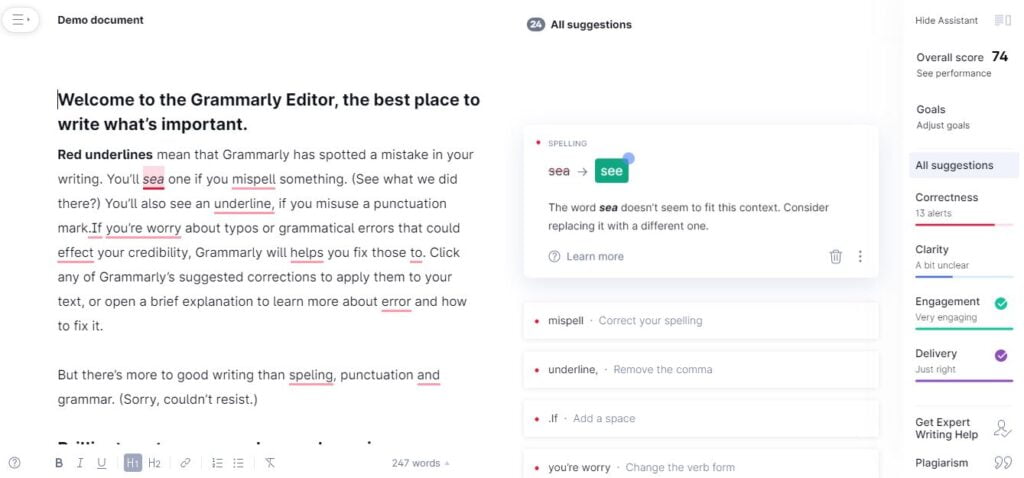Image resolution: width=1024 pixels, height=478 pixels.
Task: Click the underlined word 'helps' in document
Action: (307, 253)
